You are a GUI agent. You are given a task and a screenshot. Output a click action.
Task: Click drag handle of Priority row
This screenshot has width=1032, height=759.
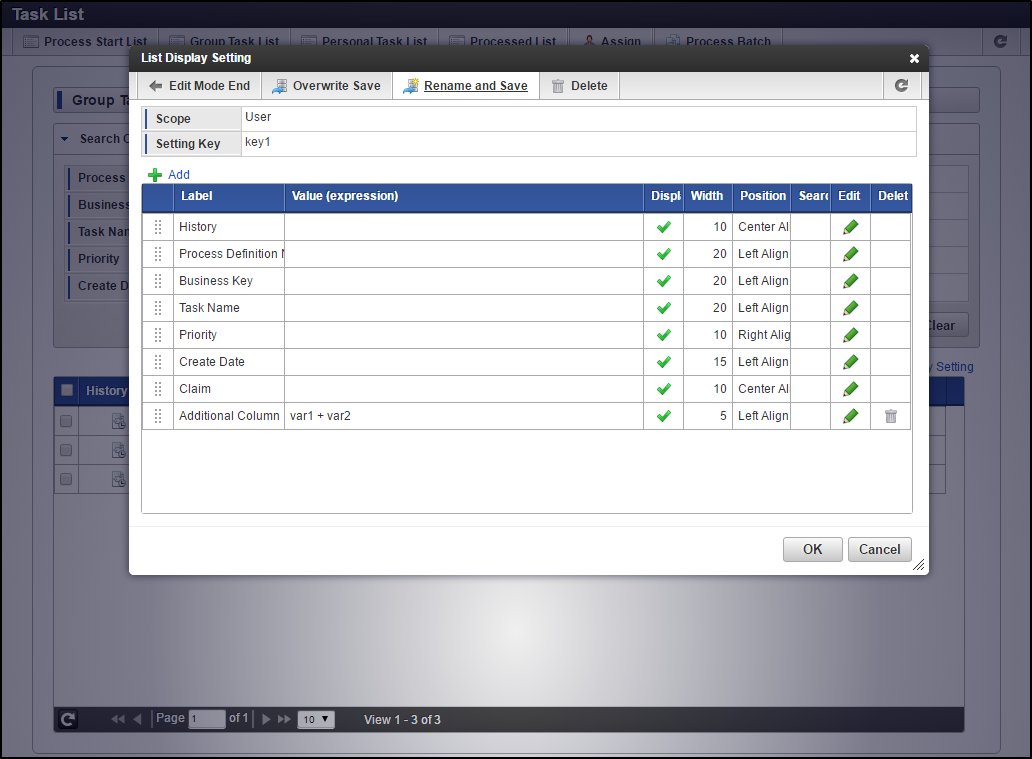tap(158, 335)
